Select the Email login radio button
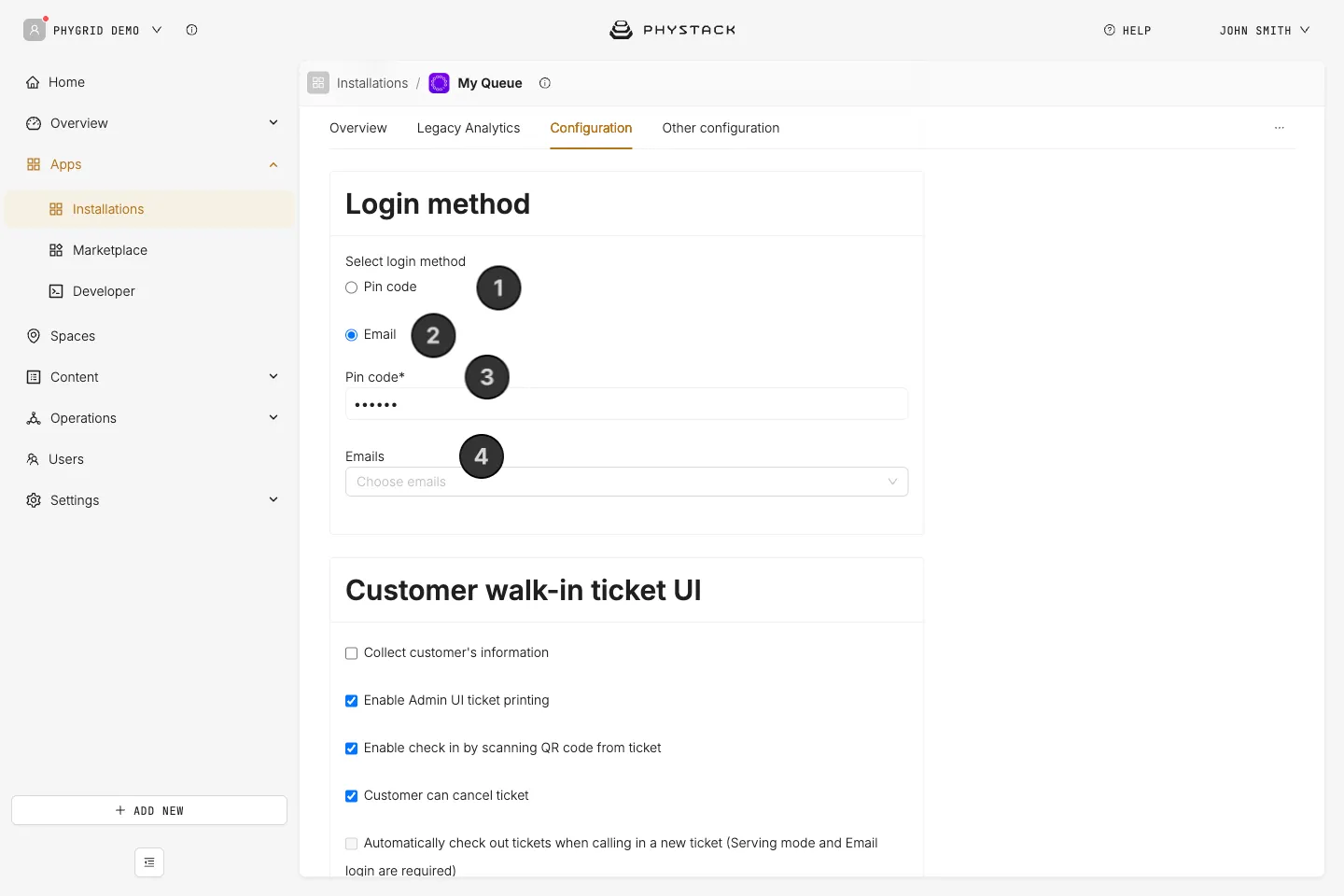The width and height of the screenshot is (1344, 896). pos(352,335)
